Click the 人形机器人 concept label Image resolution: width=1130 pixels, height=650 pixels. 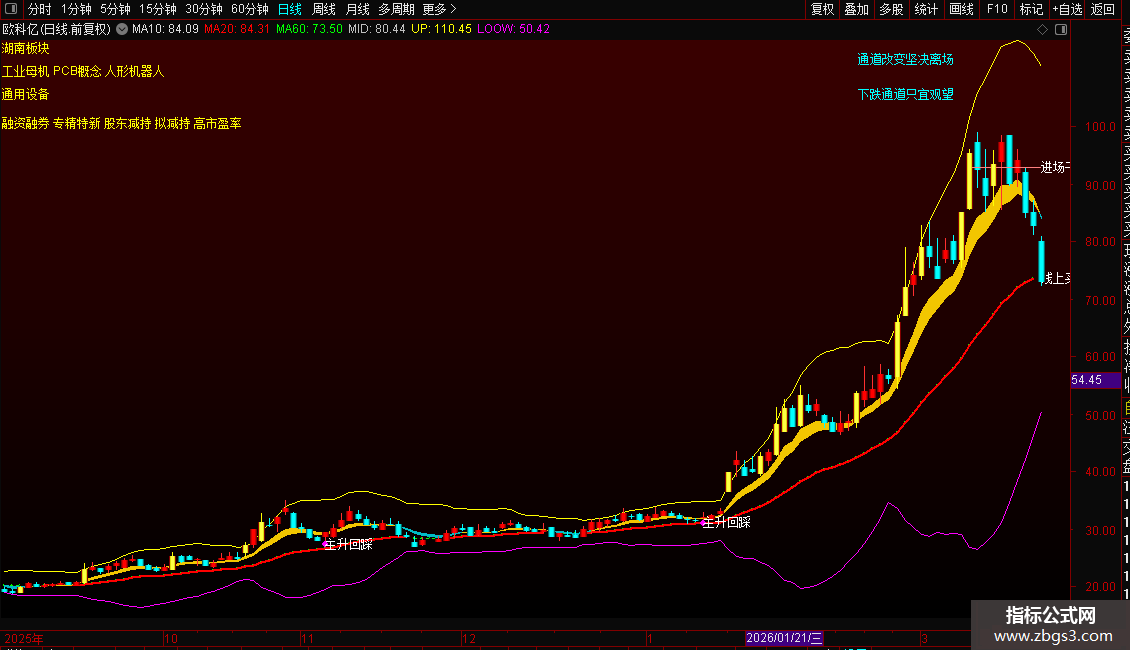[135, 71]
